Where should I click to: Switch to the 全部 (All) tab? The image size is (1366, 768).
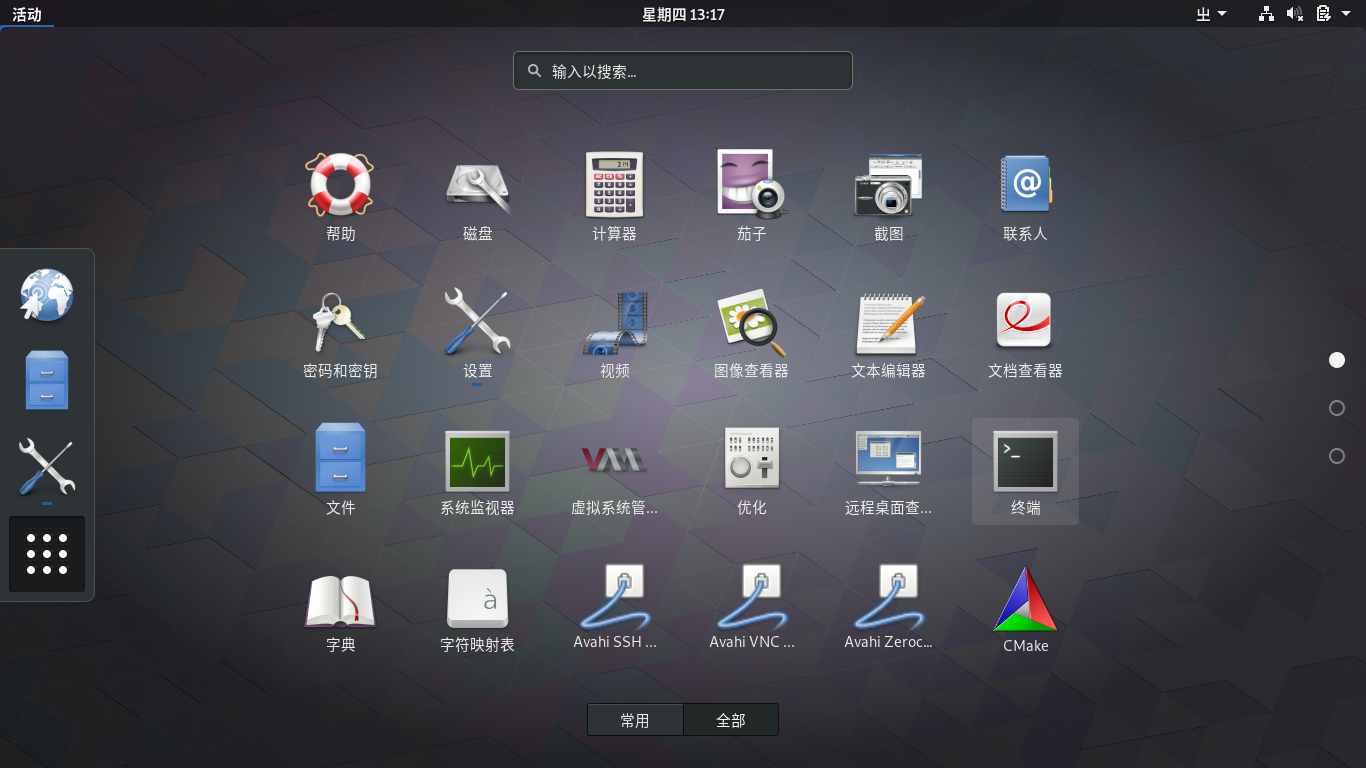(x=731, y=720)
